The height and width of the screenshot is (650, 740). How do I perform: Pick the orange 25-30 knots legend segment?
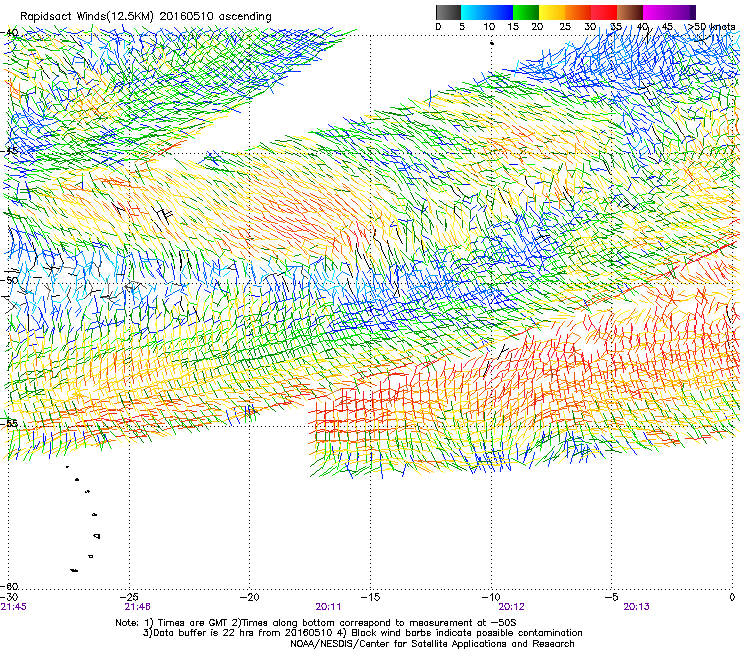tap(578, 12)
